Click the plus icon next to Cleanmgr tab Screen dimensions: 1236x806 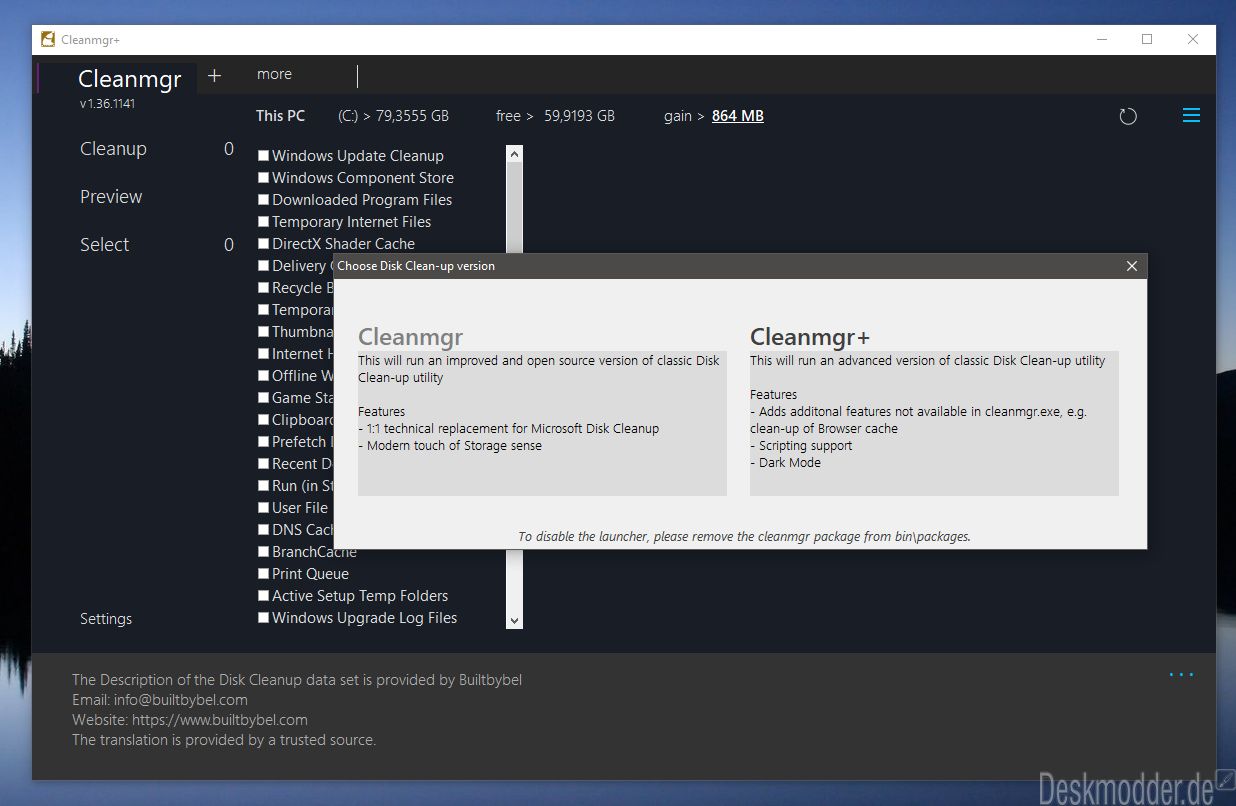tap(214, 75)
